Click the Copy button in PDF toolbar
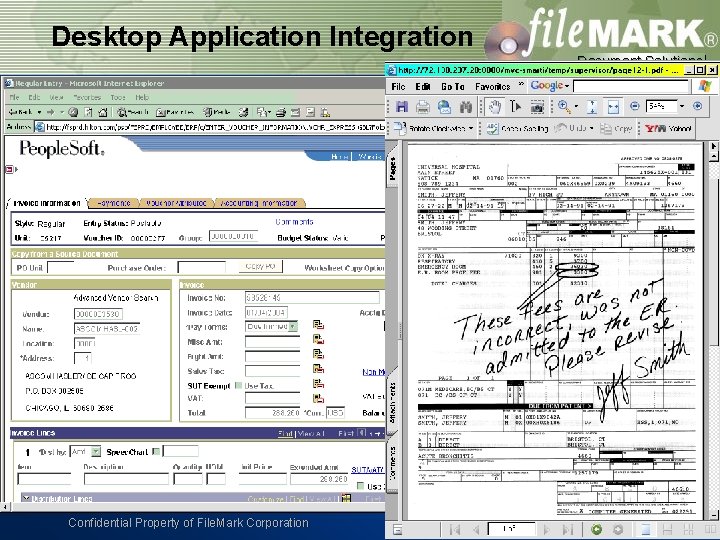The height and width of the screenshot is (540, 720). [617, 129]
